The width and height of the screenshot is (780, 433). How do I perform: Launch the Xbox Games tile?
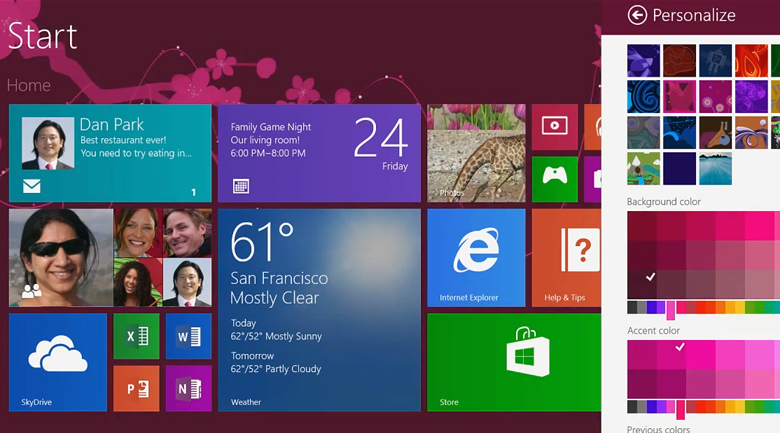554,179
